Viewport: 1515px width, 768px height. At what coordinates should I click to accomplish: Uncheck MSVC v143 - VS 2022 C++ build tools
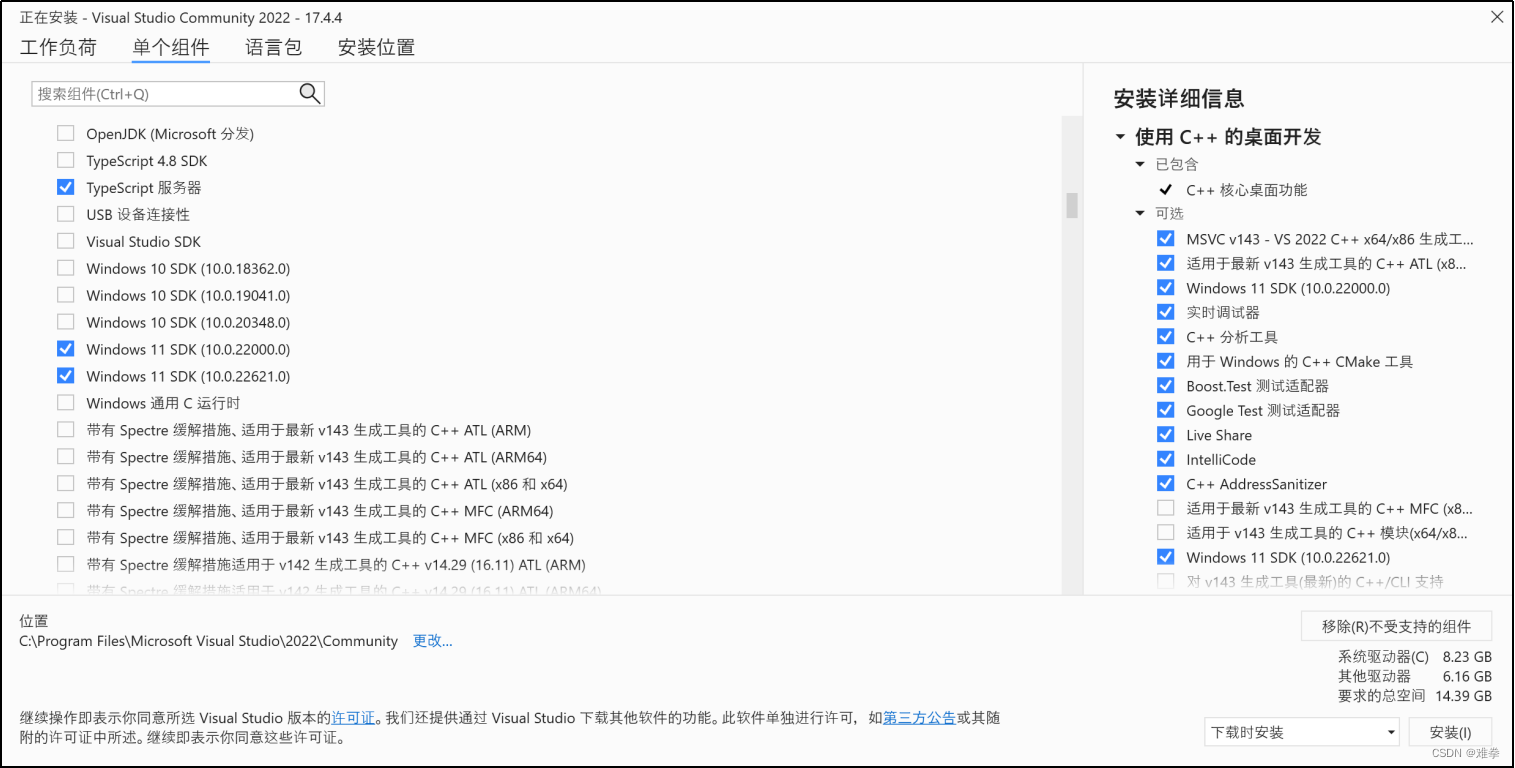pos(1166,239)
